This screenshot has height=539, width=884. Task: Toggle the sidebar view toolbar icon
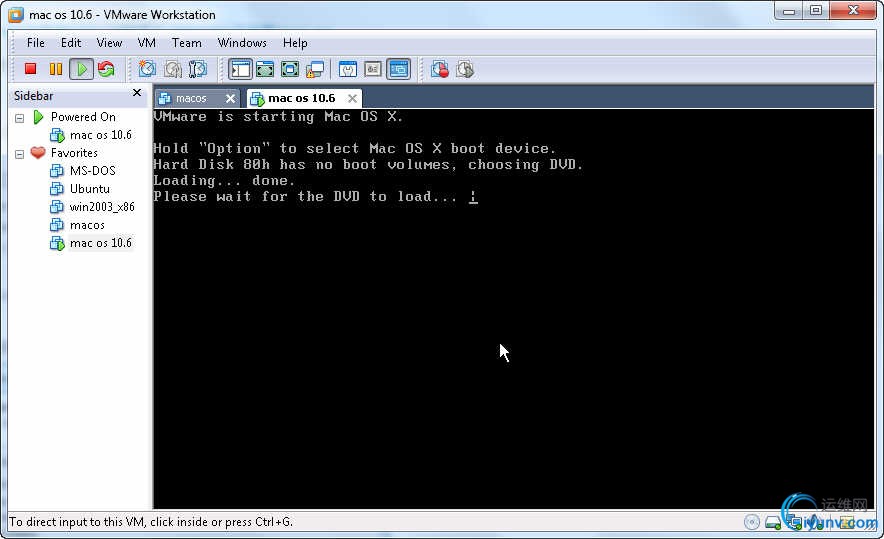coord(240,69)
